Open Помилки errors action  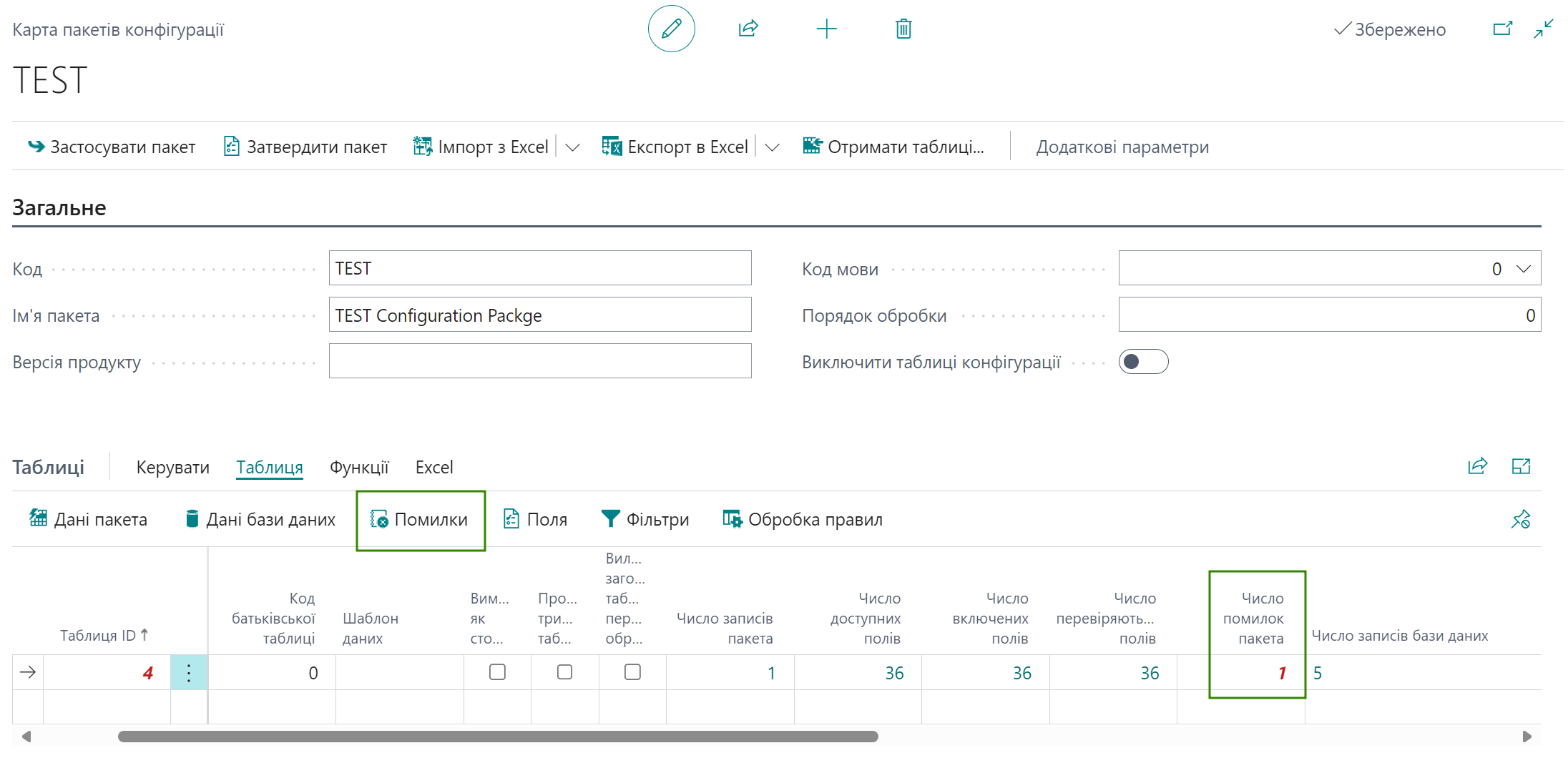tap(419, 519)
